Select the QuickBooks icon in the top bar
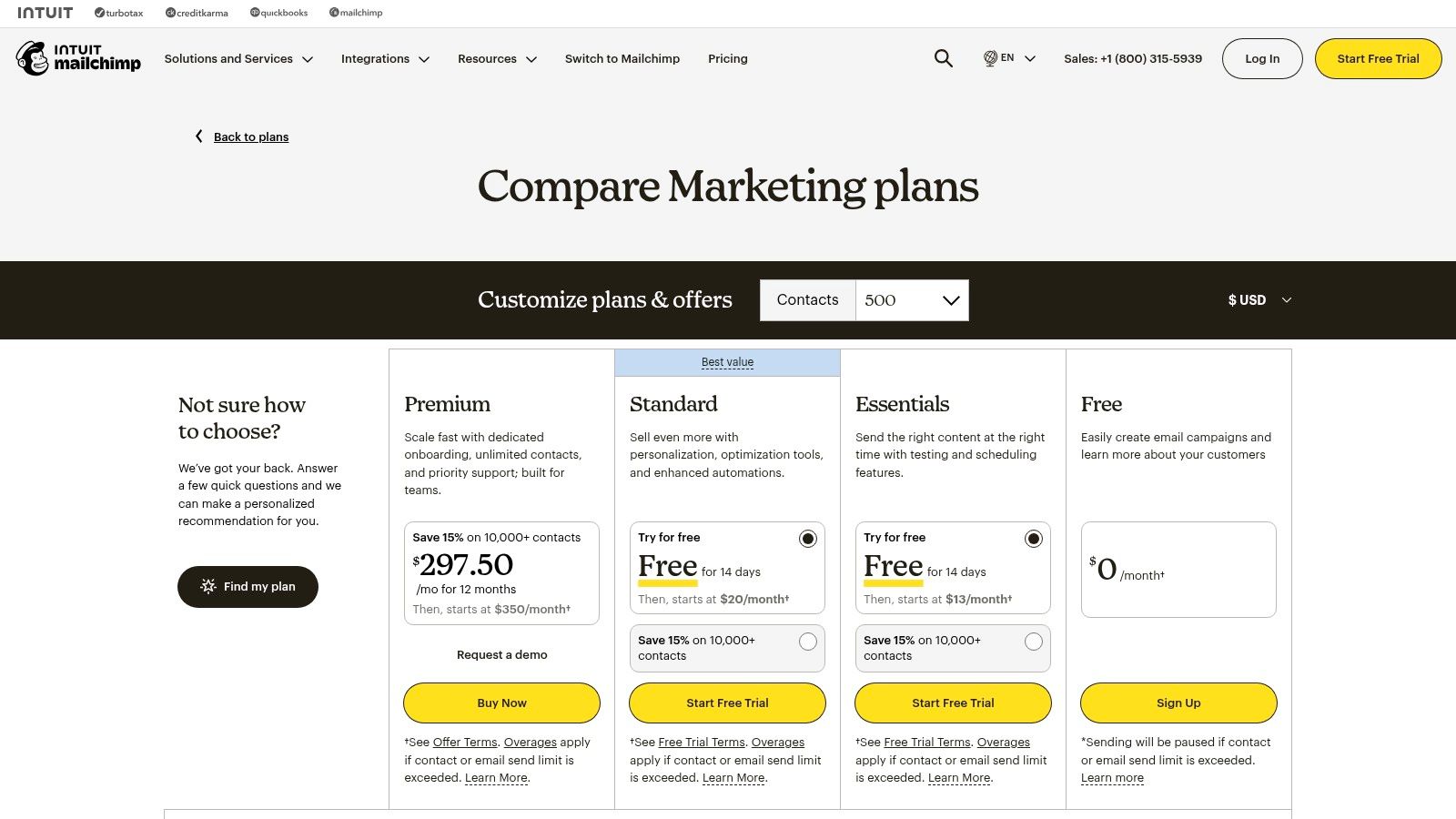 point(253,13)
